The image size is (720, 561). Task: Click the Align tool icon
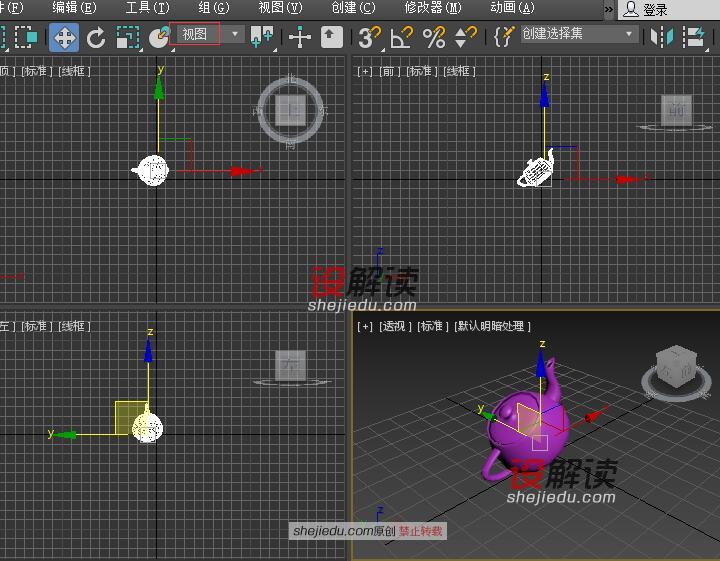[694, 37]
